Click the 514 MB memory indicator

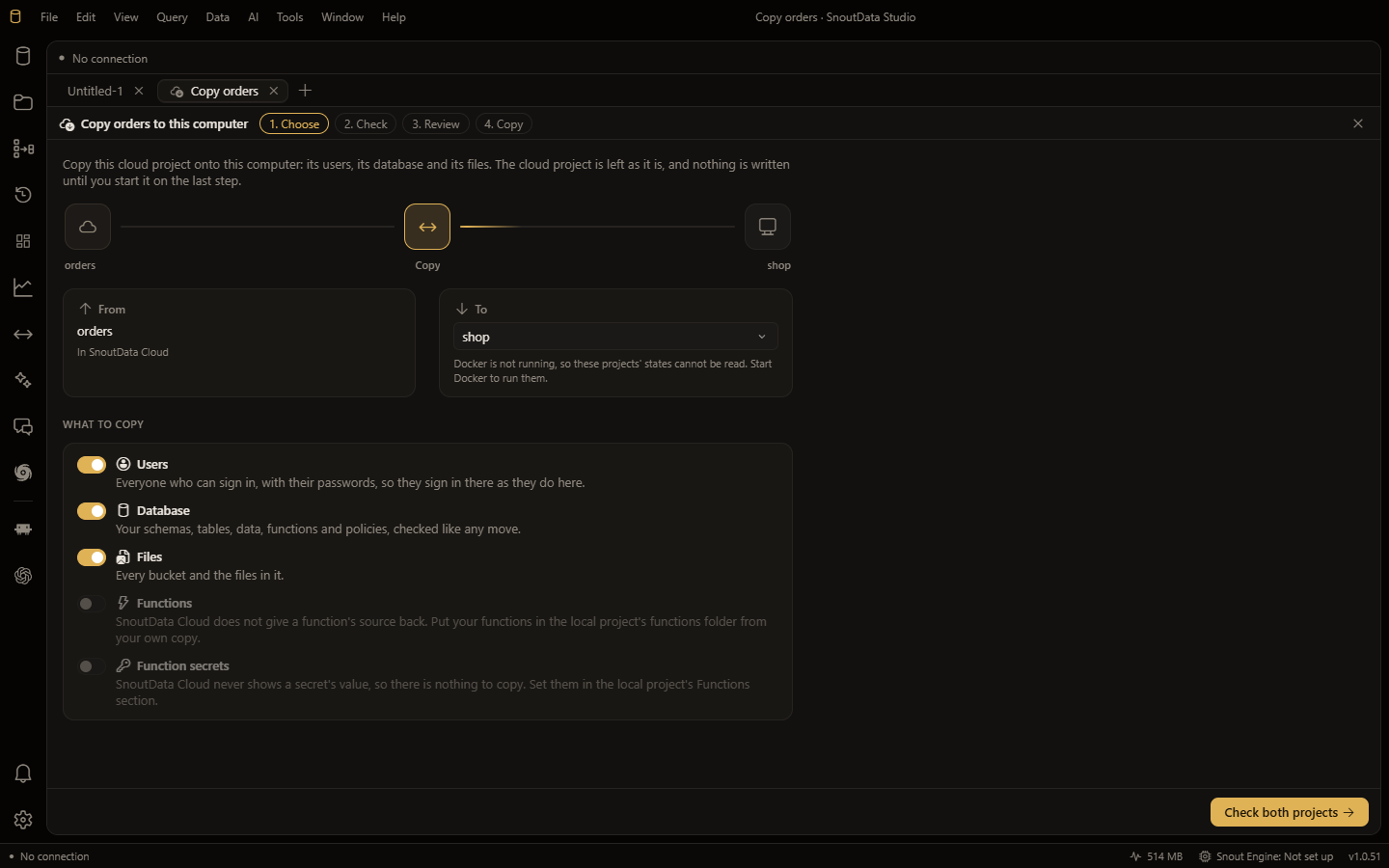point(1156,856)
